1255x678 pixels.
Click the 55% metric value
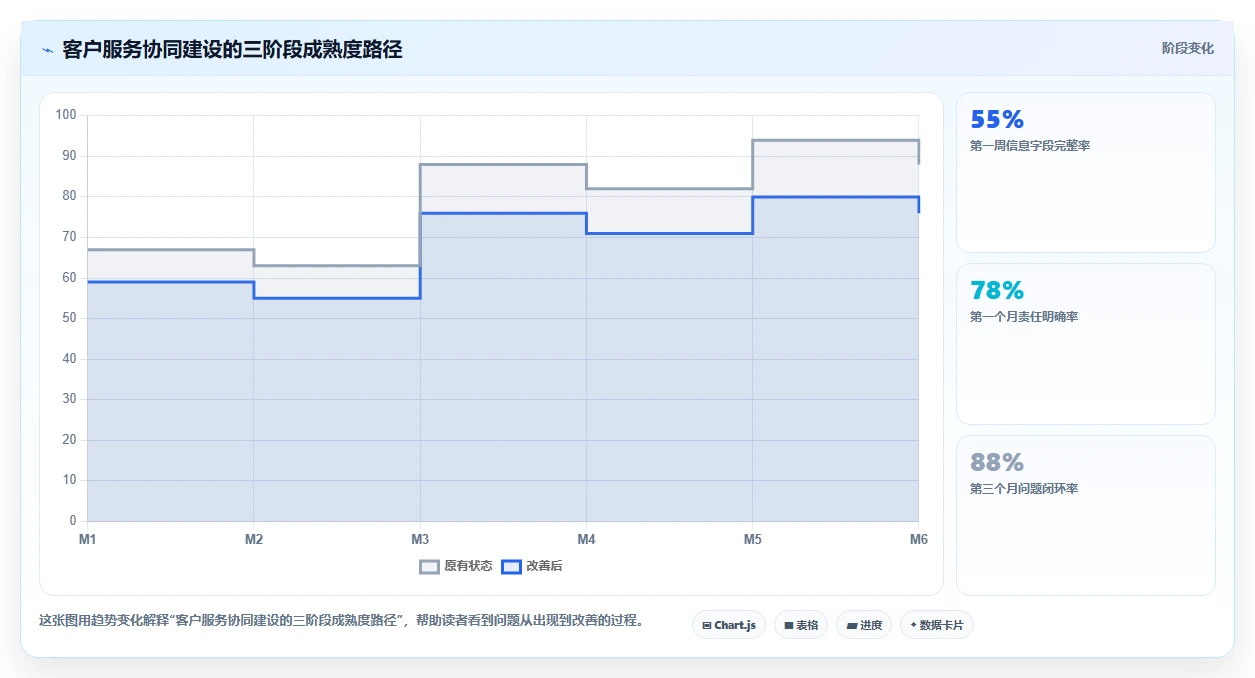pyautogui.click(x=997, y=120)
